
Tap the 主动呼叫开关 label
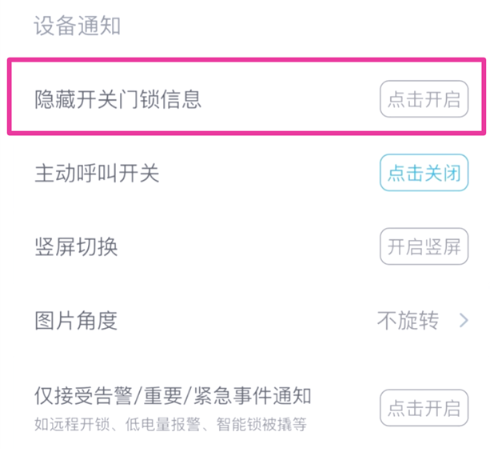97,173
